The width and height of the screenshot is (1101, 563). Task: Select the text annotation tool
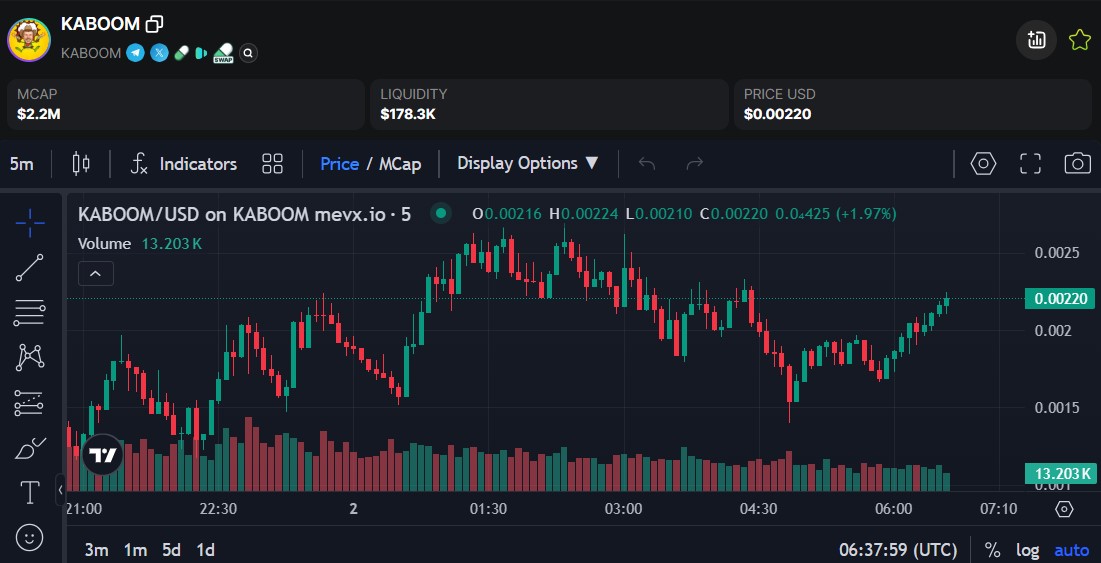coord(30,492)
